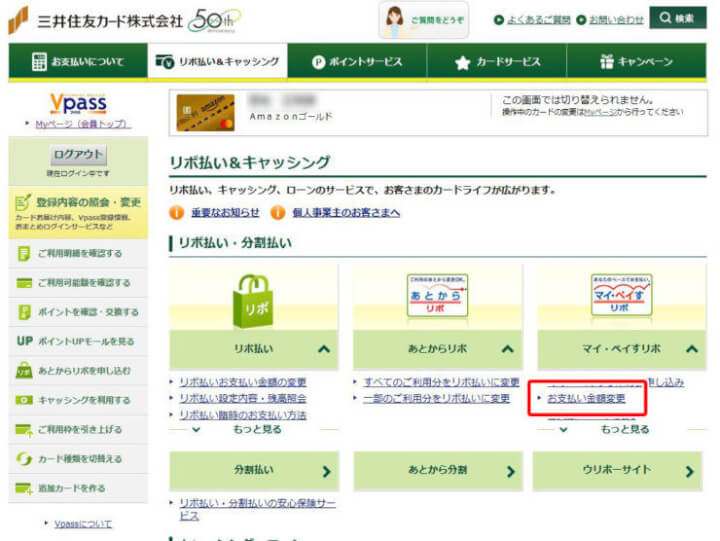The image size is (720, 541).
Task: Open 個人事業主のお客さまへ link
Action: 346,213
